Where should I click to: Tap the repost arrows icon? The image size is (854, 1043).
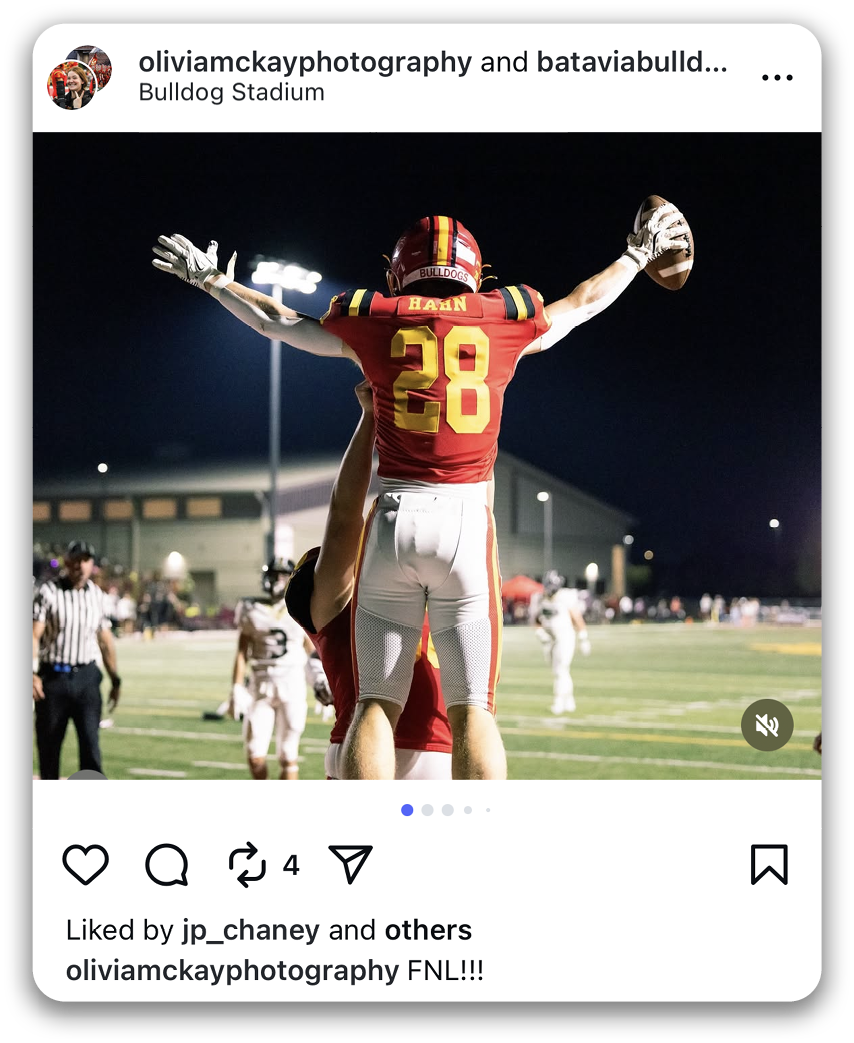(x=247, y=864)
